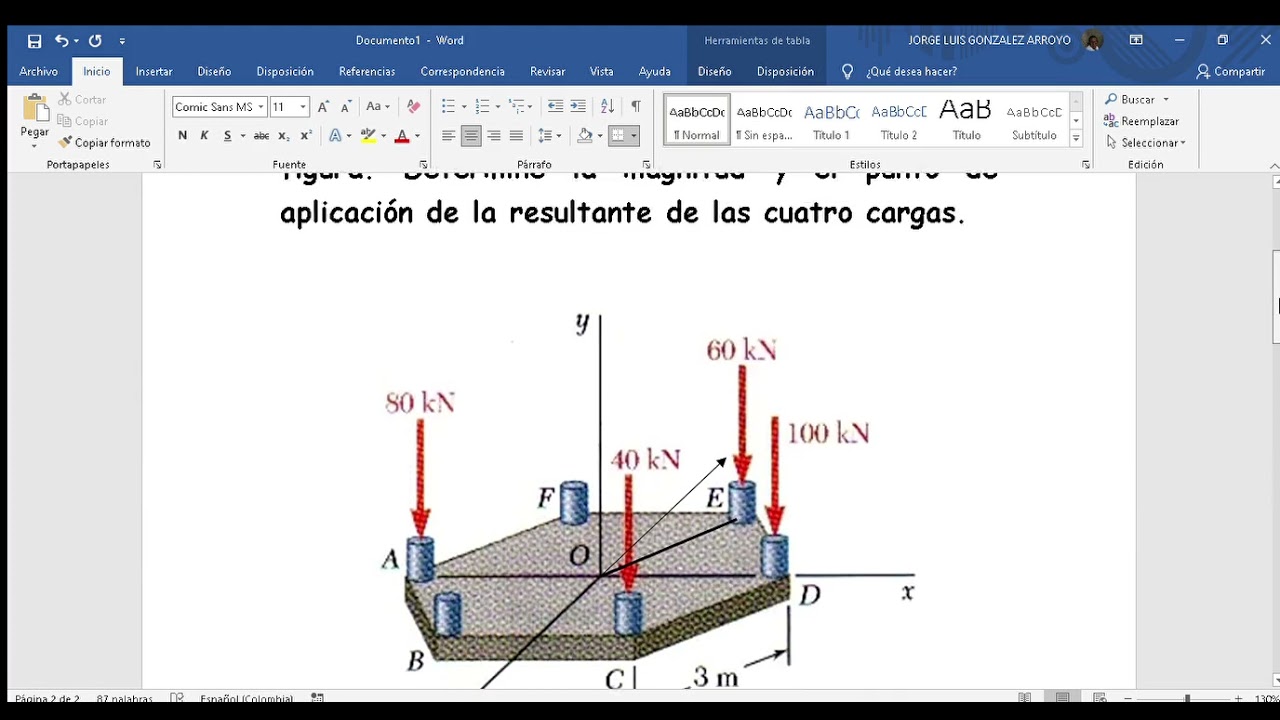This screenshot has width=1280, height=720.
Task: Click the table Disposición tab
Action: (785, 72)
